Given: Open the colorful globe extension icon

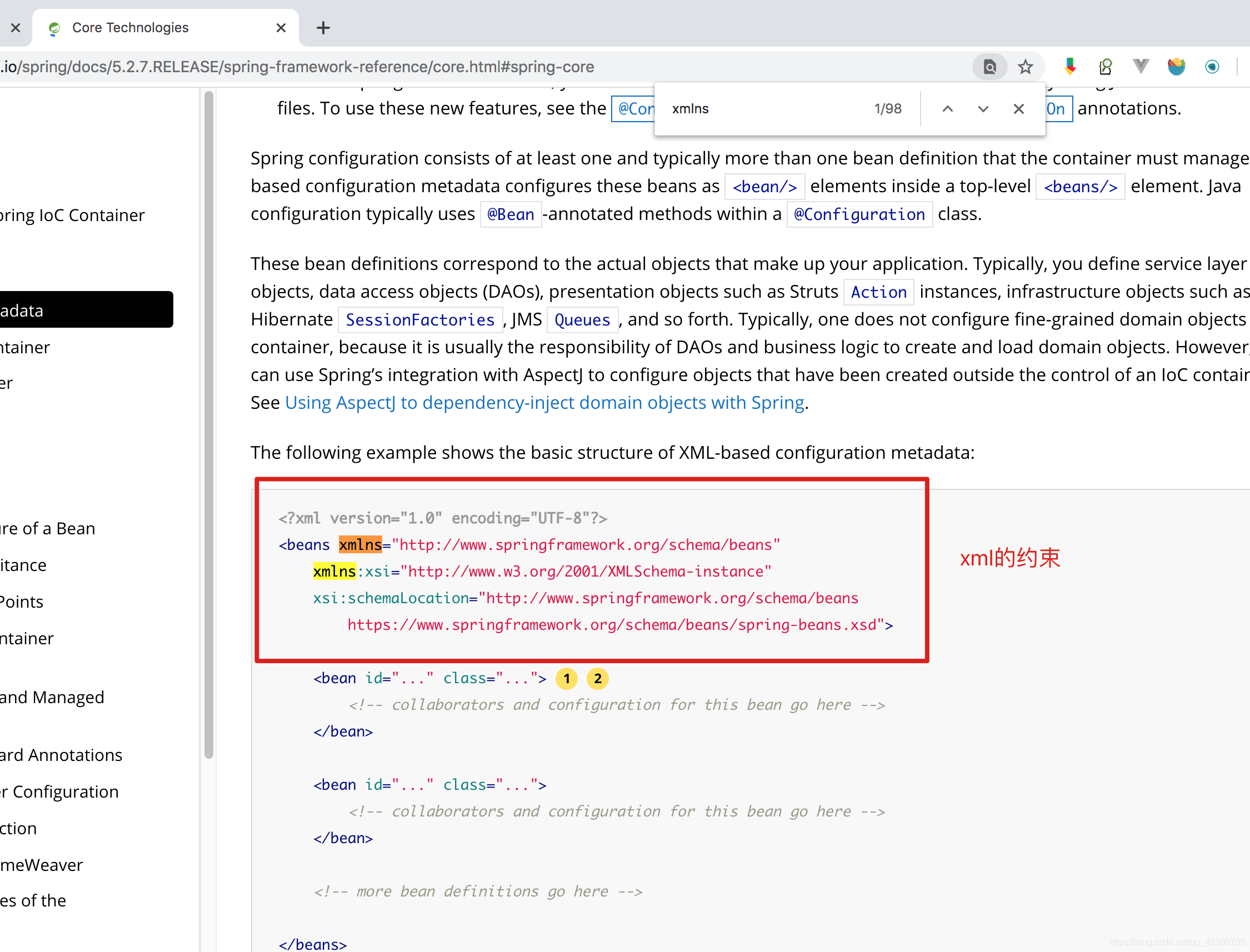Looking at the screenshot, I should (x=1176, y=67).
